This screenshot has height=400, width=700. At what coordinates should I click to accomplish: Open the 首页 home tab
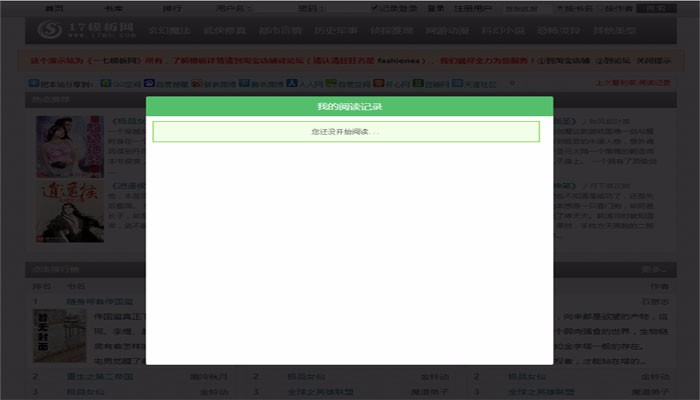55,8
